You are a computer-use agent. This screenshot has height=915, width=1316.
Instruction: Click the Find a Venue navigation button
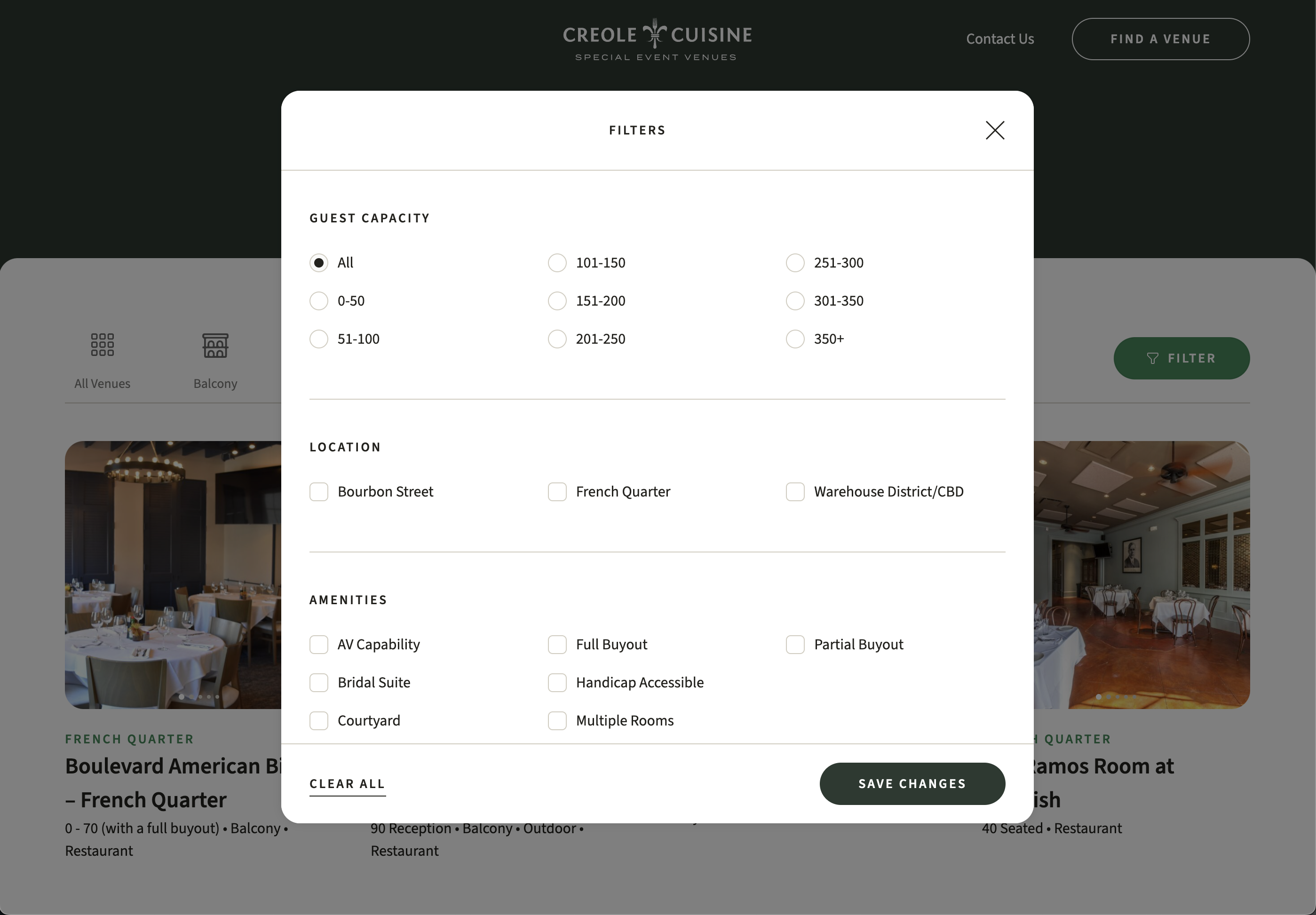(x=1160, y=39)
